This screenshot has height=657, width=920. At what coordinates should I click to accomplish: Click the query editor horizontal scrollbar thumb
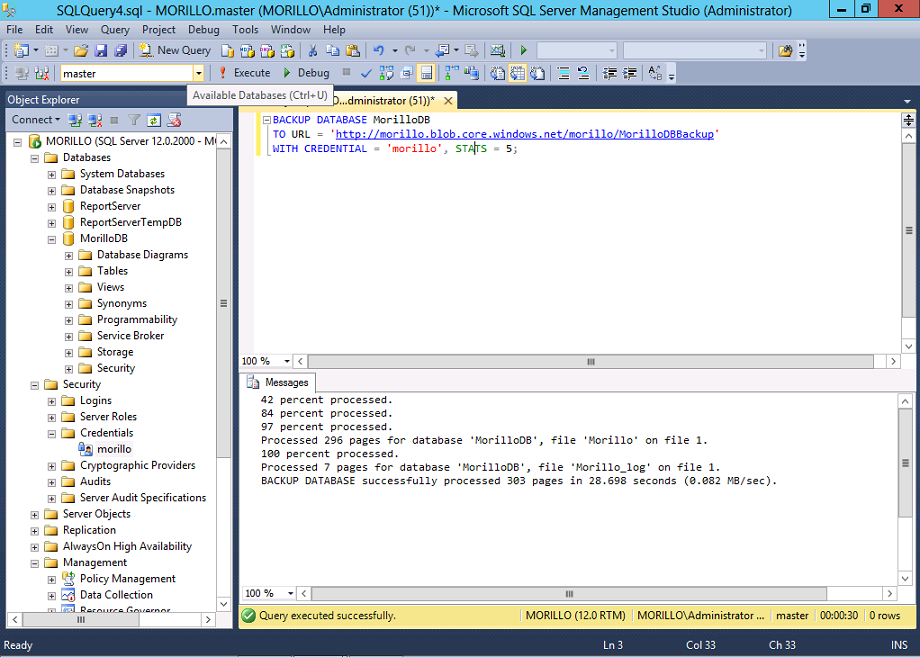591,361
